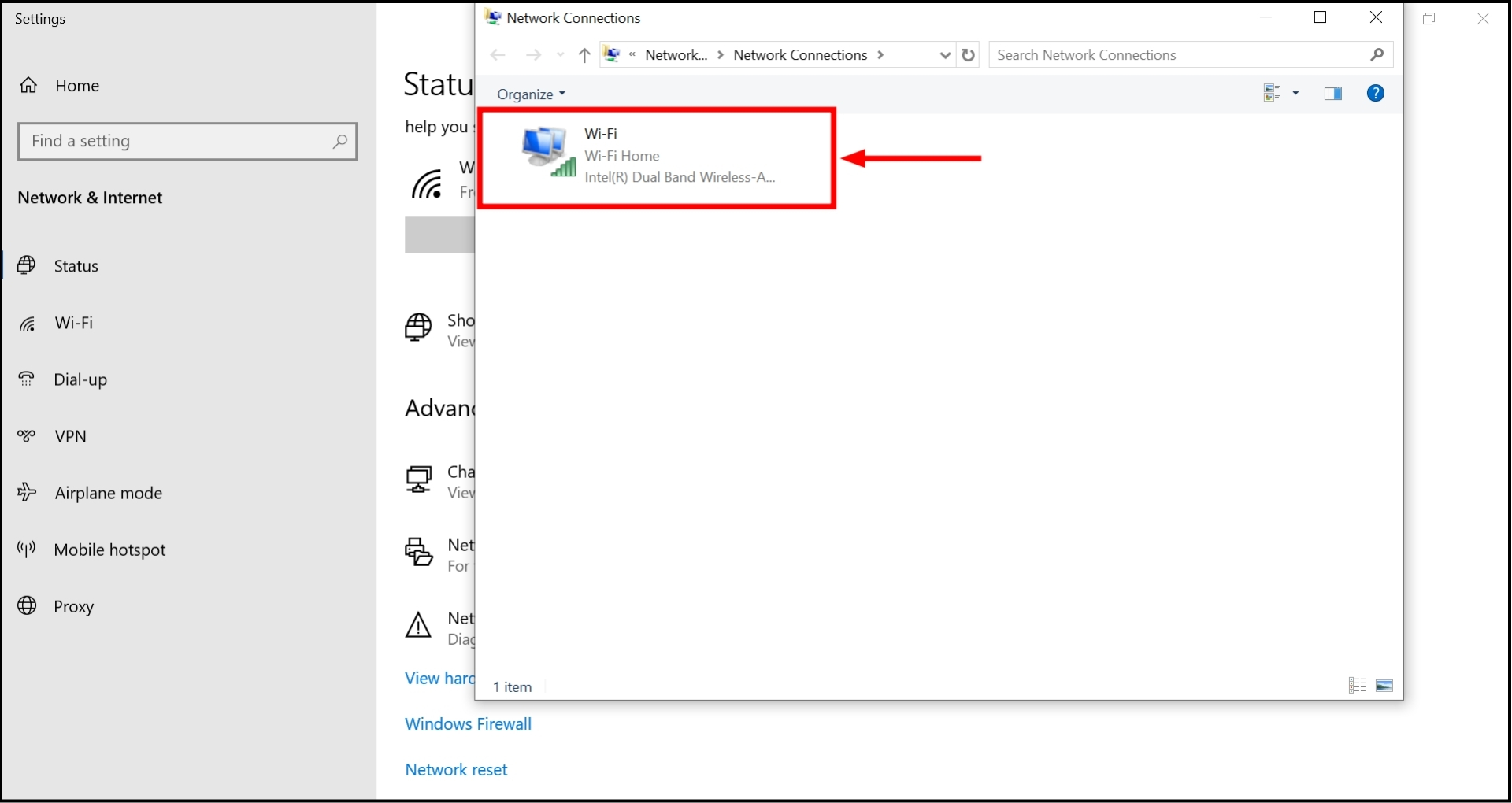Click the Change adapter options monitor icon
This screenshot has width=1512, height=803.
[x=418, y=479]
